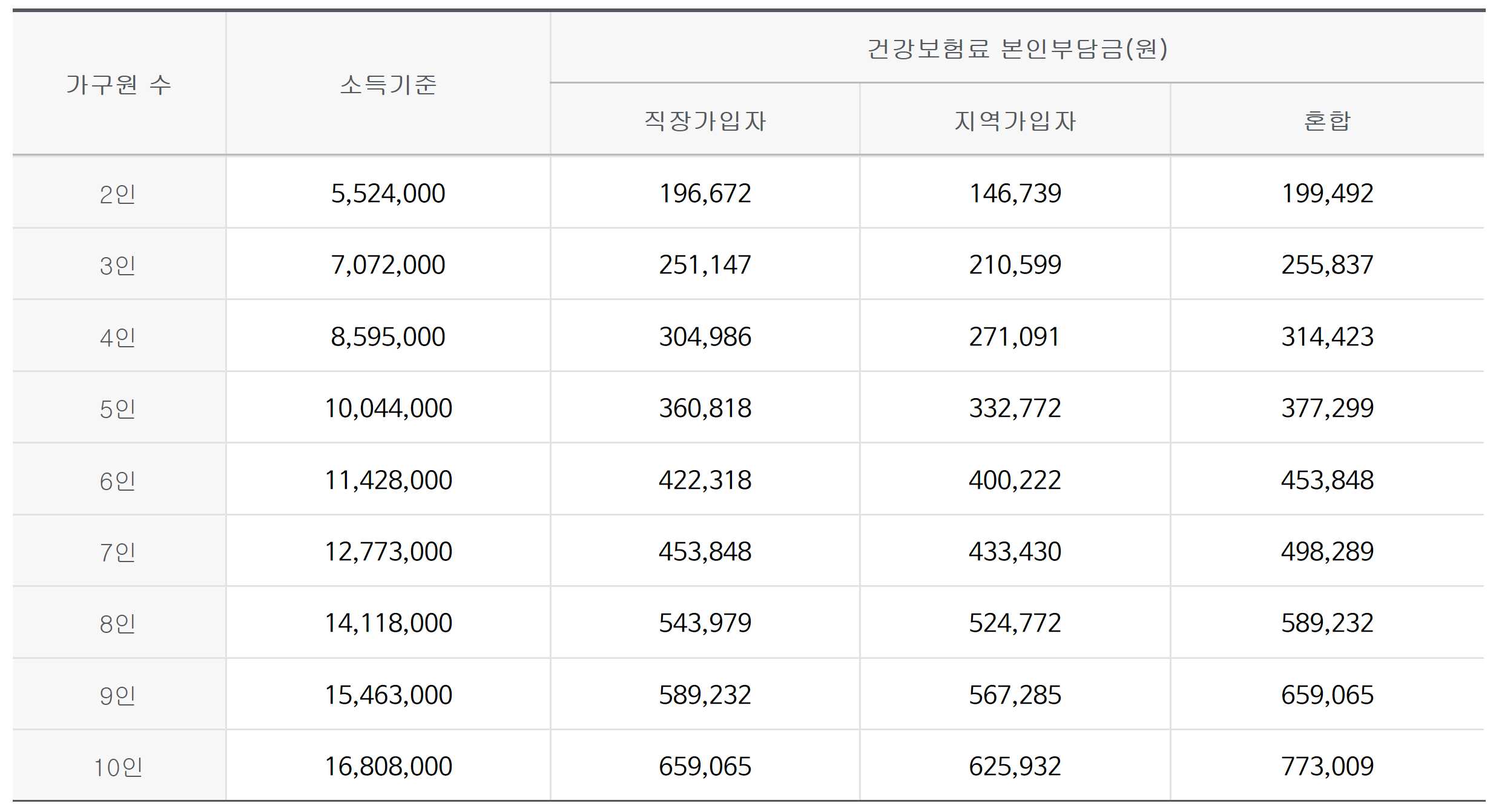This screenshot has width=1496, height=812.
Task: Click the 773,009 혼합 value
Action: point(1327,766)
